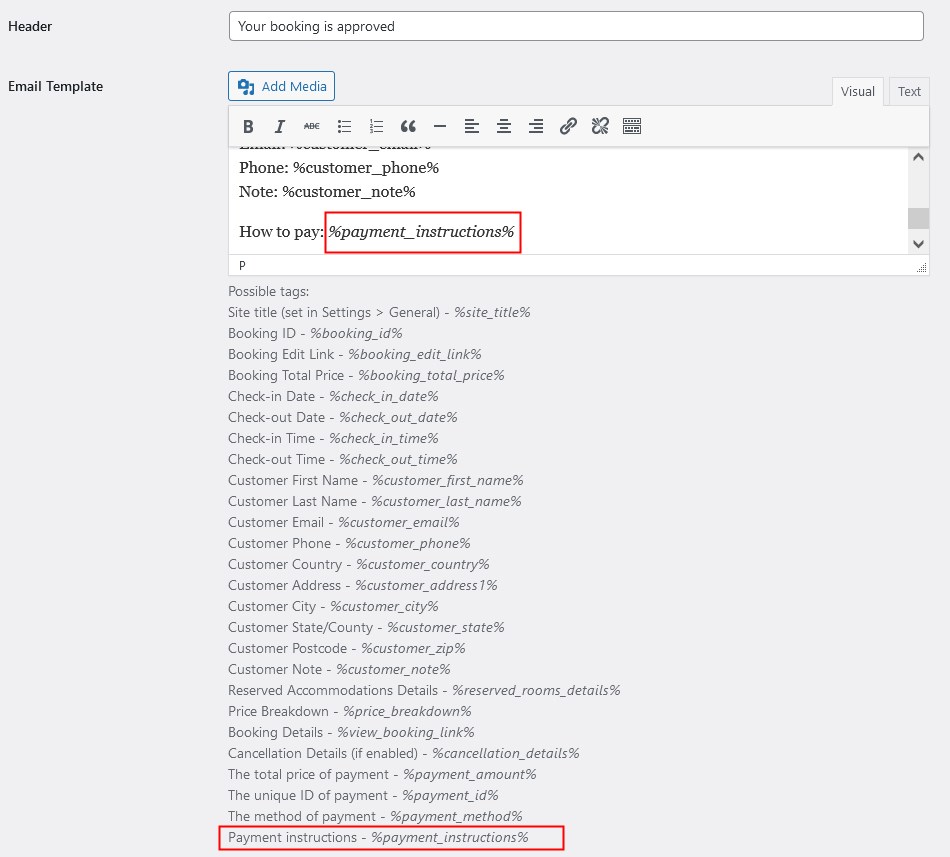The width and height of the screenshot is (950, 857).
Task: Click the %price_breakdown% tag
Action: pyautogui.click(x=407, y=712)
